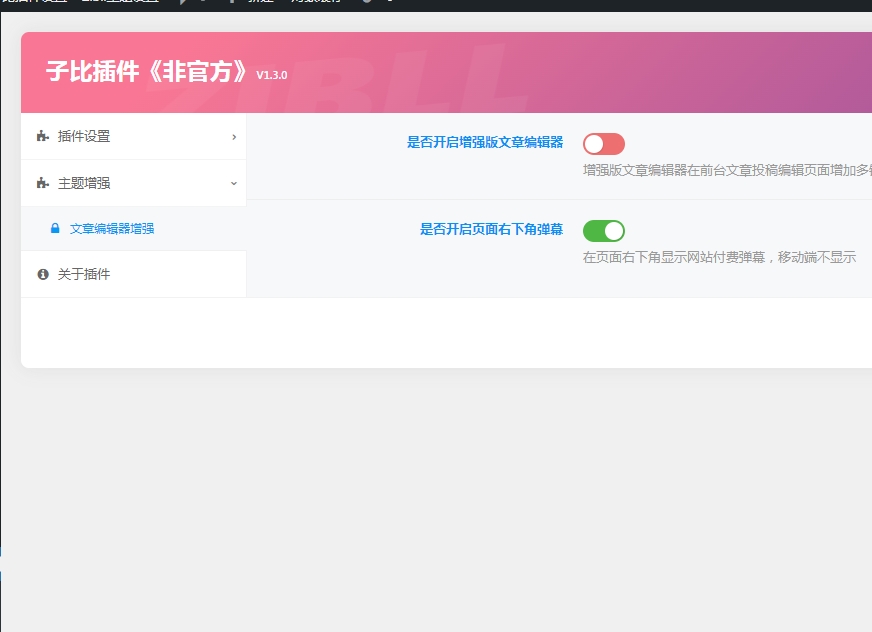This screenshot has width=872, height=632.
Task: Click the 是否开启页面右下角弹幕 label
Action: 492,229
